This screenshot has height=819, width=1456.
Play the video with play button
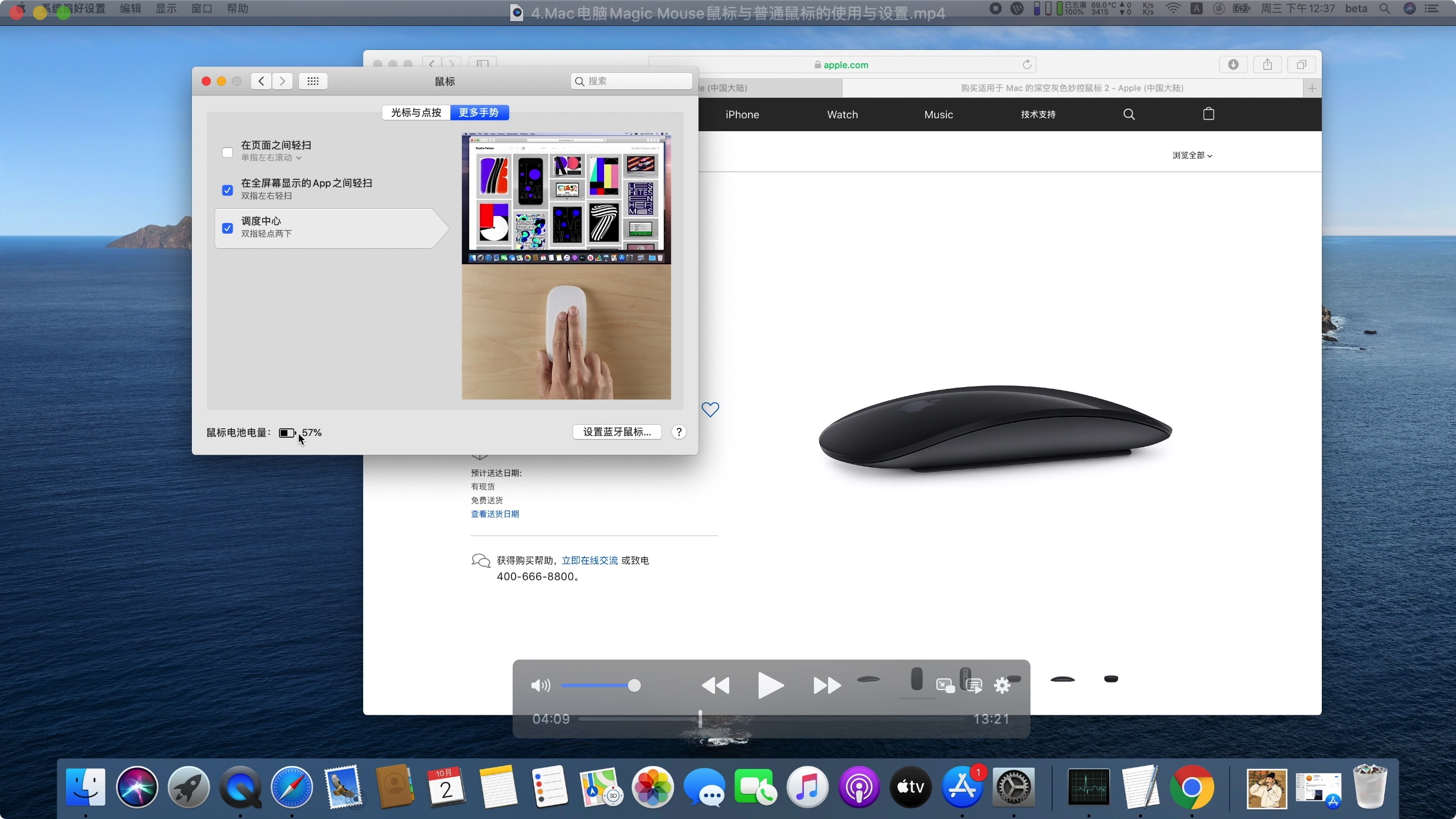click(770, 685)
